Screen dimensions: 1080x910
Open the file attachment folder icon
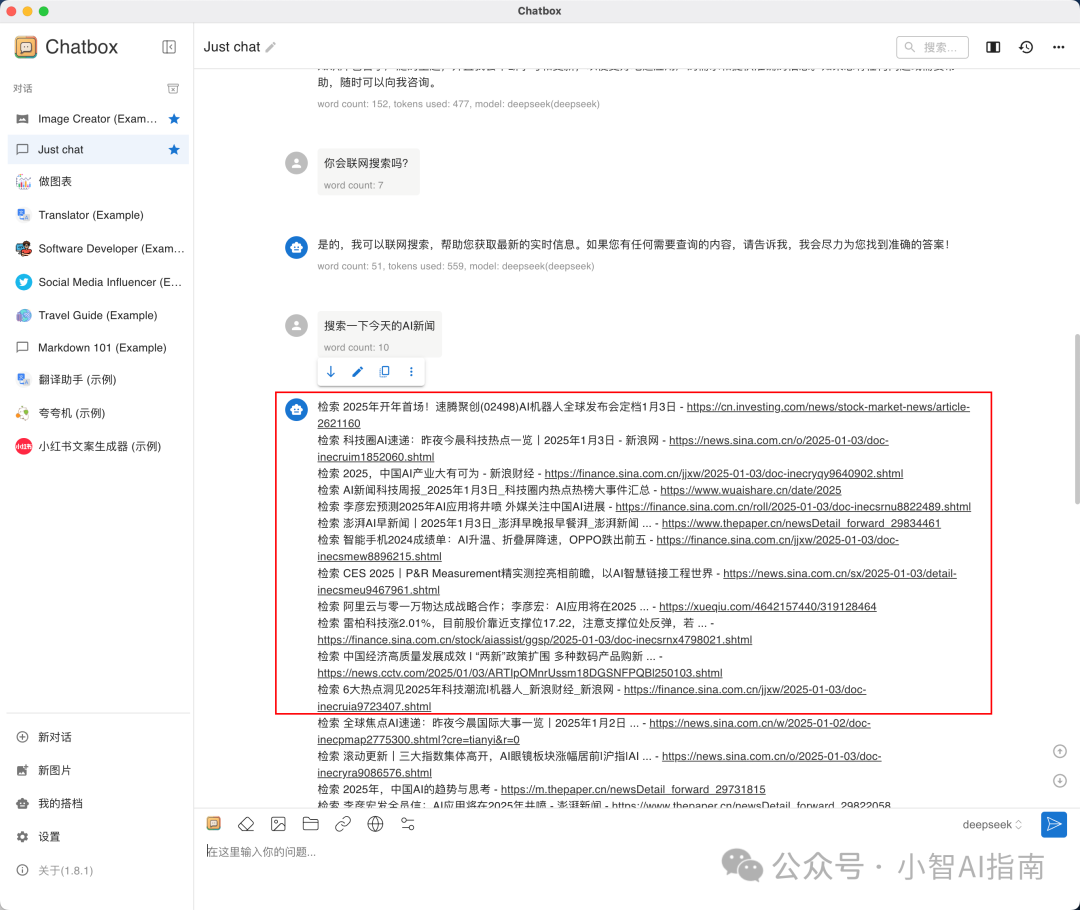(310, 823)
